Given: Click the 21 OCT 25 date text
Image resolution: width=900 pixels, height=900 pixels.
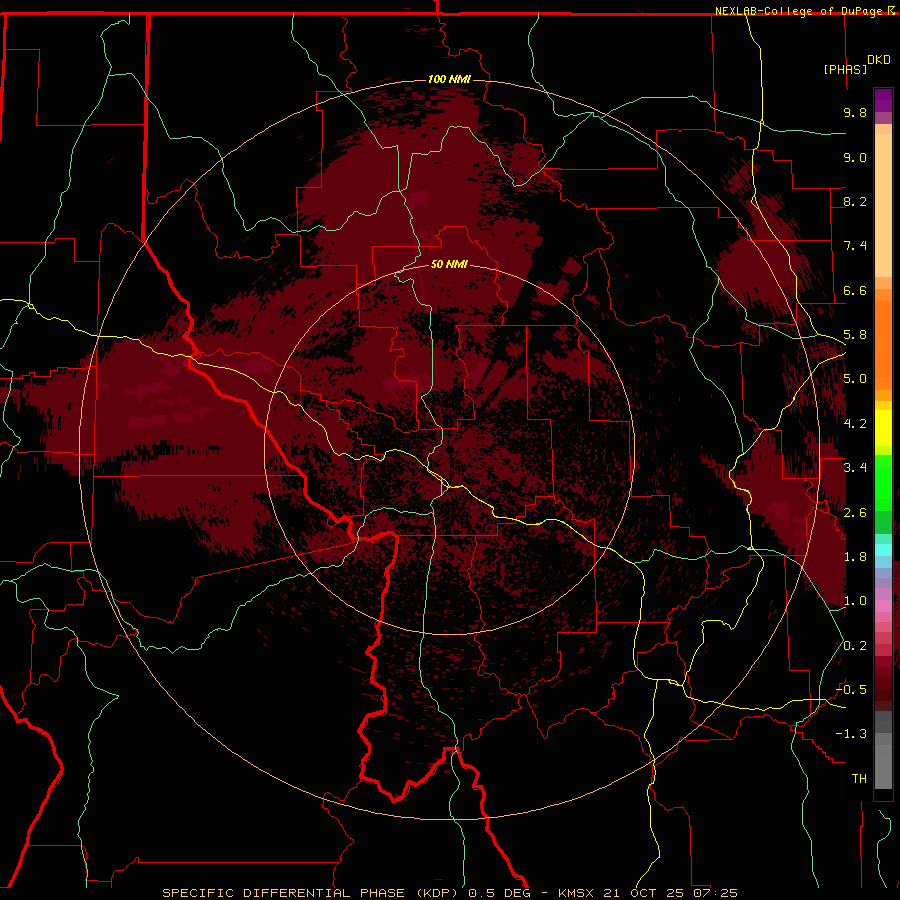Looking at the screenshot, I should coord(643,893).
